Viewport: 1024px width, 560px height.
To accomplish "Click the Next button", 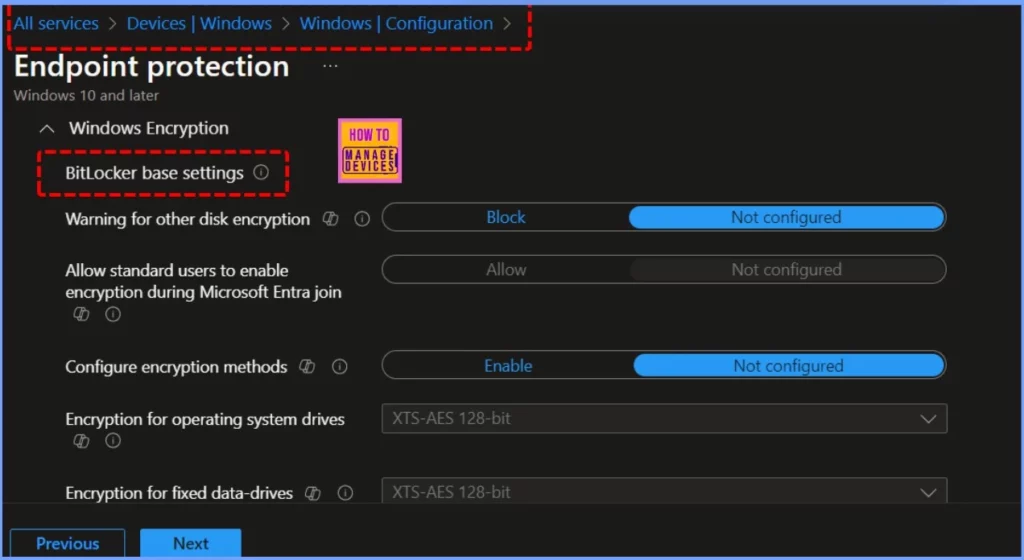I will [x=191, y=543].
